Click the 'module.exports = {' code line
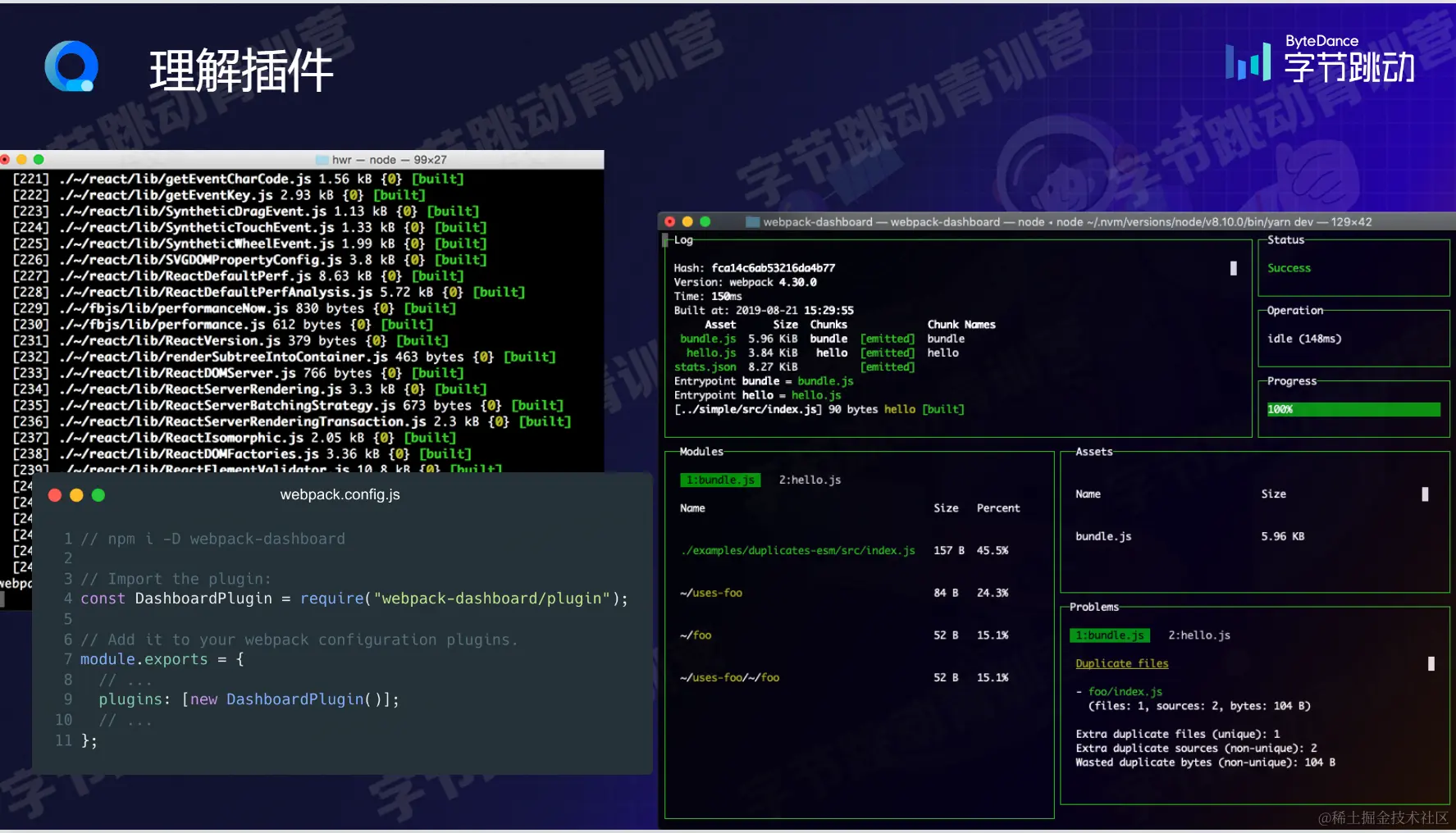The image size is (1456, 833). 162,659
